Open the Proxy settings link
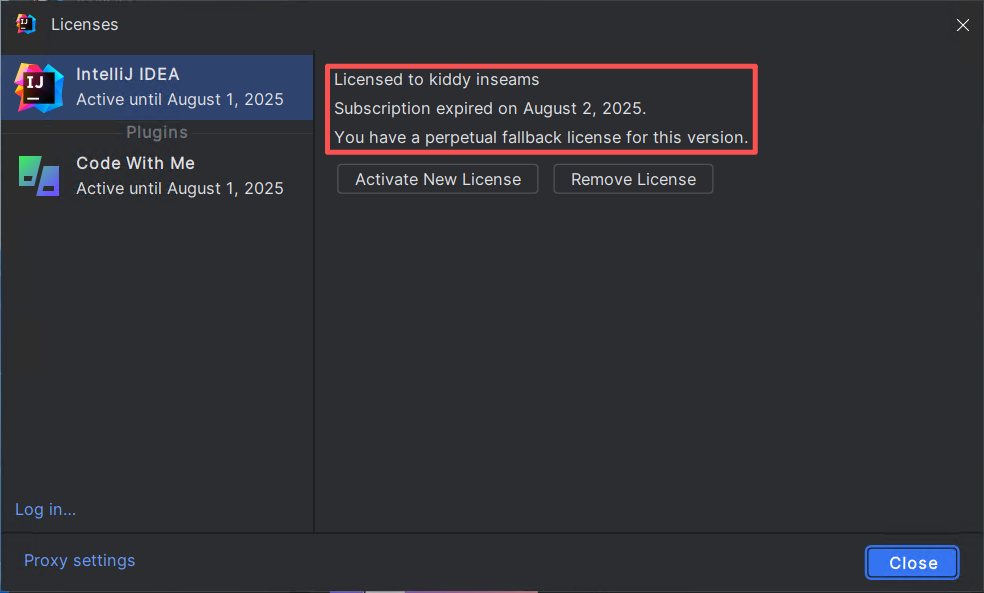This screenshot has height=593, width=984. (x=79, y=561)
